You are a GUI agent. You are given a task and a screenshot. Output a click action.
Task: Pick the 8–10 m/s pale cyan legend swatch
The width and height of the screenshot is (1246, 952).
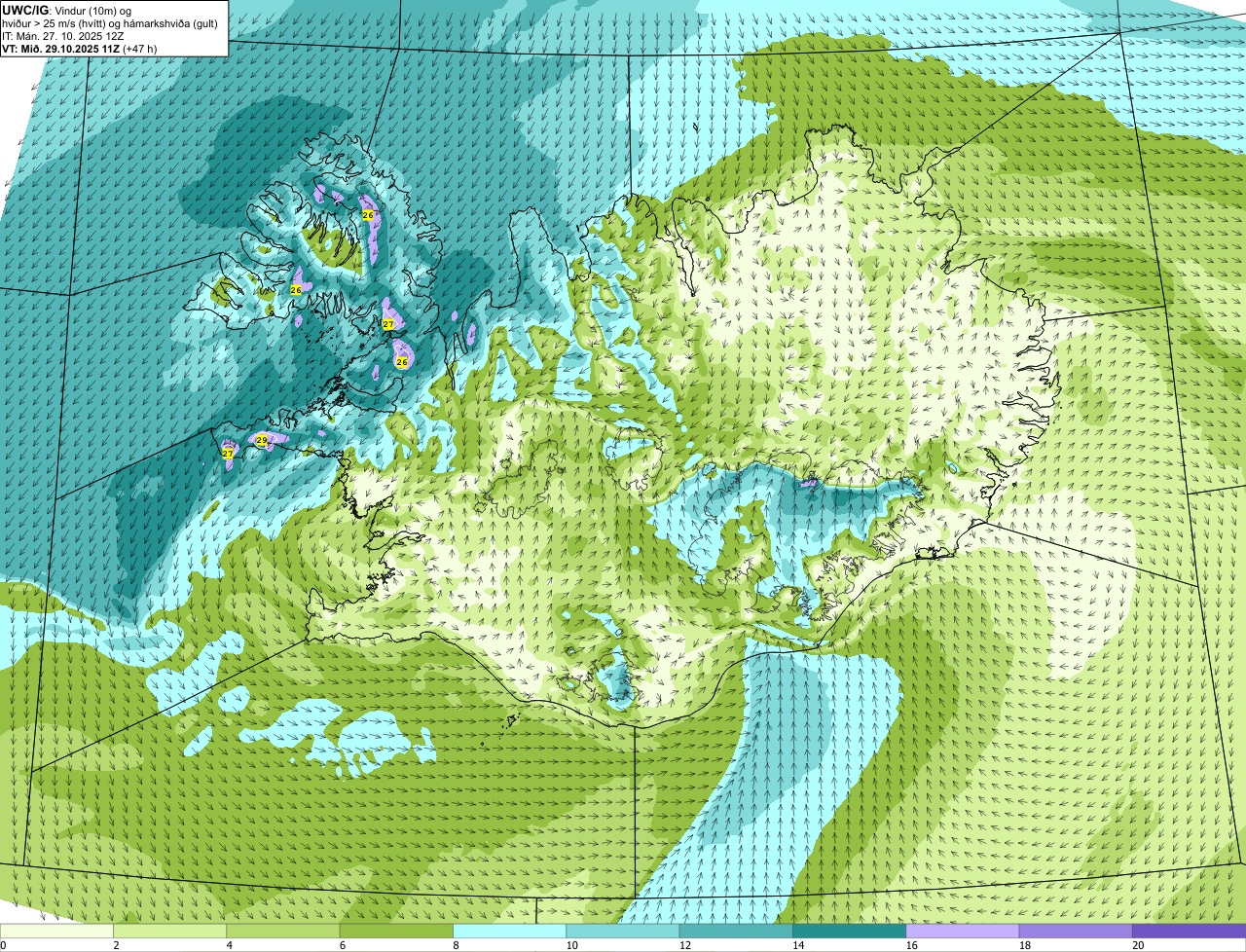point(509,931)
